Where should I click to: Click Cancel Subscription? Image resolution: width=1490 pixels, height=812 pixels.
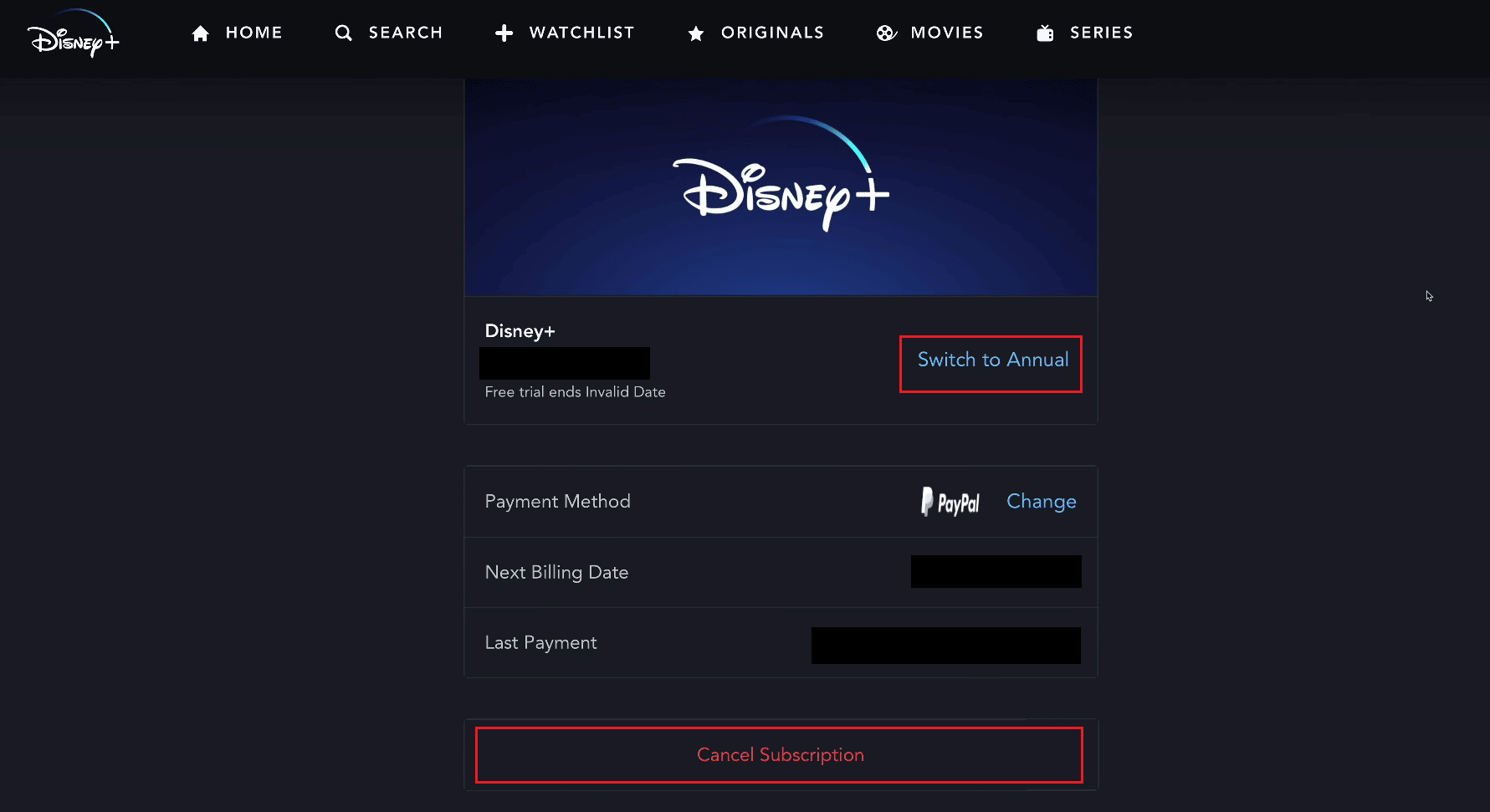[x=780, y=755]
